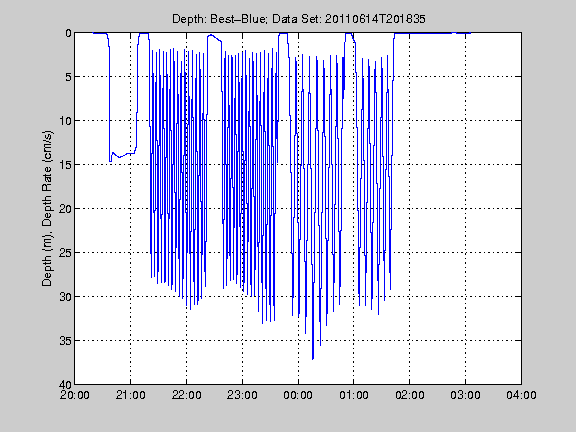Click the 20:00 x-axis tick label
Screen dimensions: 576x432
click(75, 395)
